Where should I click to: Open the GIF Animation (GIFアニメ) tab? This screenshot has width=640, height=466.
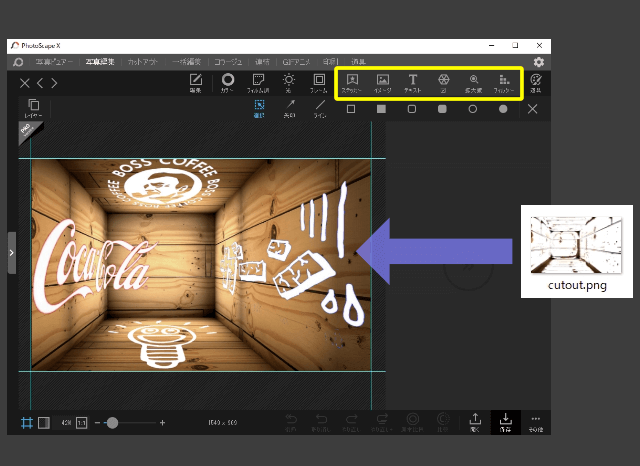[x=296, y=62]
